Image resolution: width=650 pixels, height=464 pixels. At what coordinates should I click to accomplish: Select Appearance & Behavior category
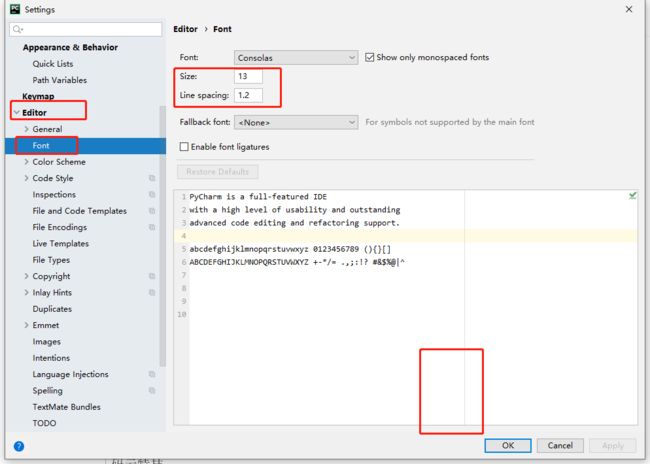(70, 47)
